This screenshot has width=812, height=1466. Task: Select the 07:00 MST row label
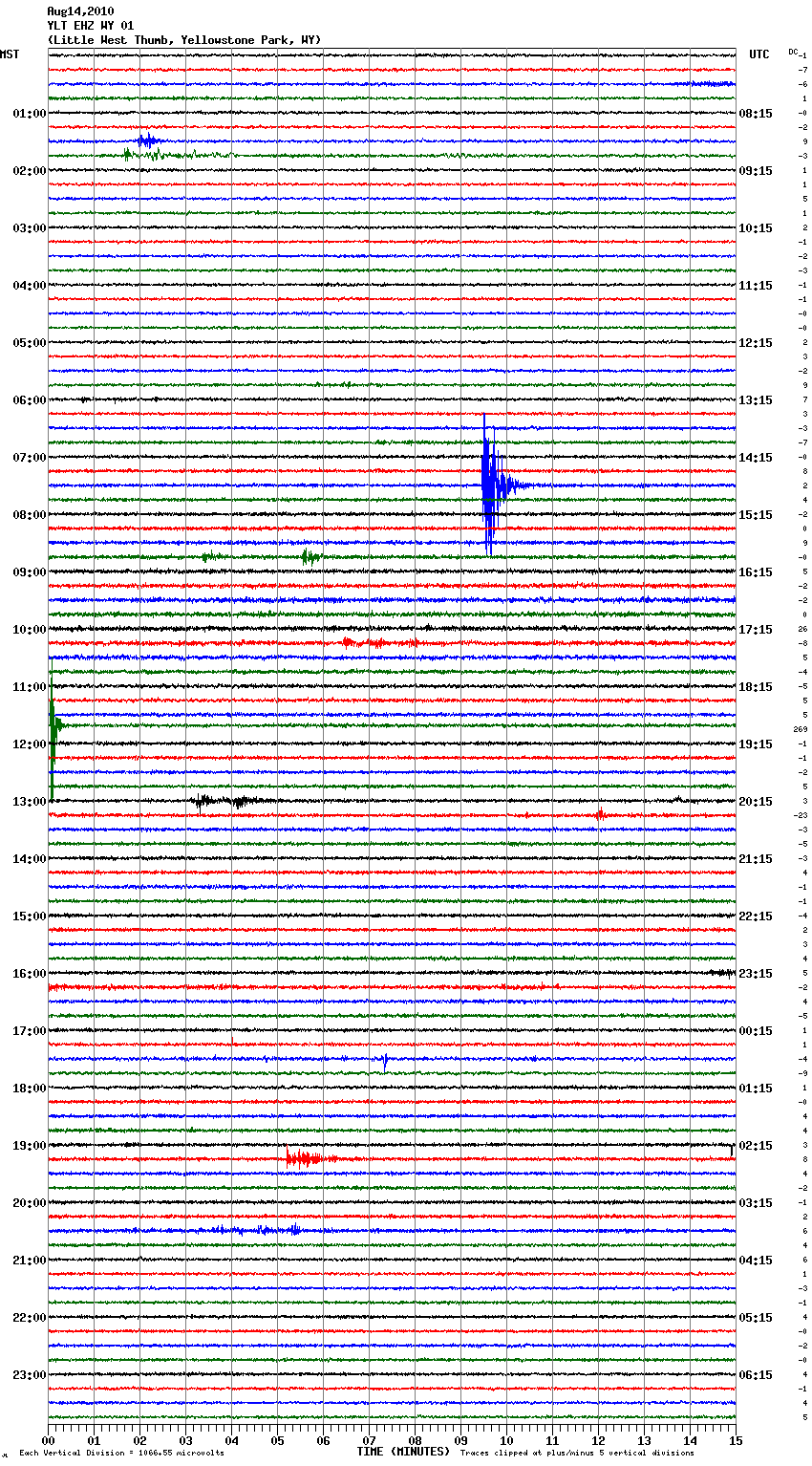[29, 458]
